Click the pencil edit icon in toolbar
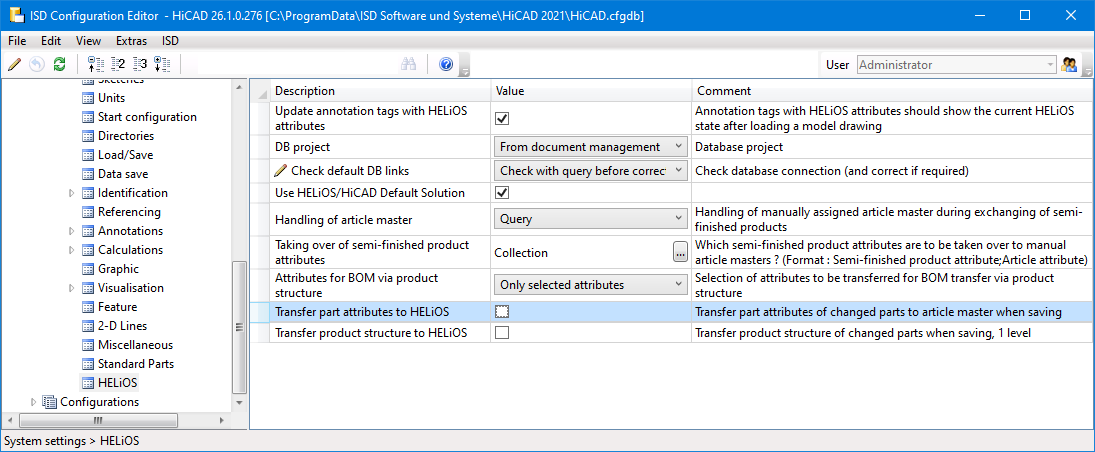Screen dimensions: 1095x452 (x=14, y=64)
